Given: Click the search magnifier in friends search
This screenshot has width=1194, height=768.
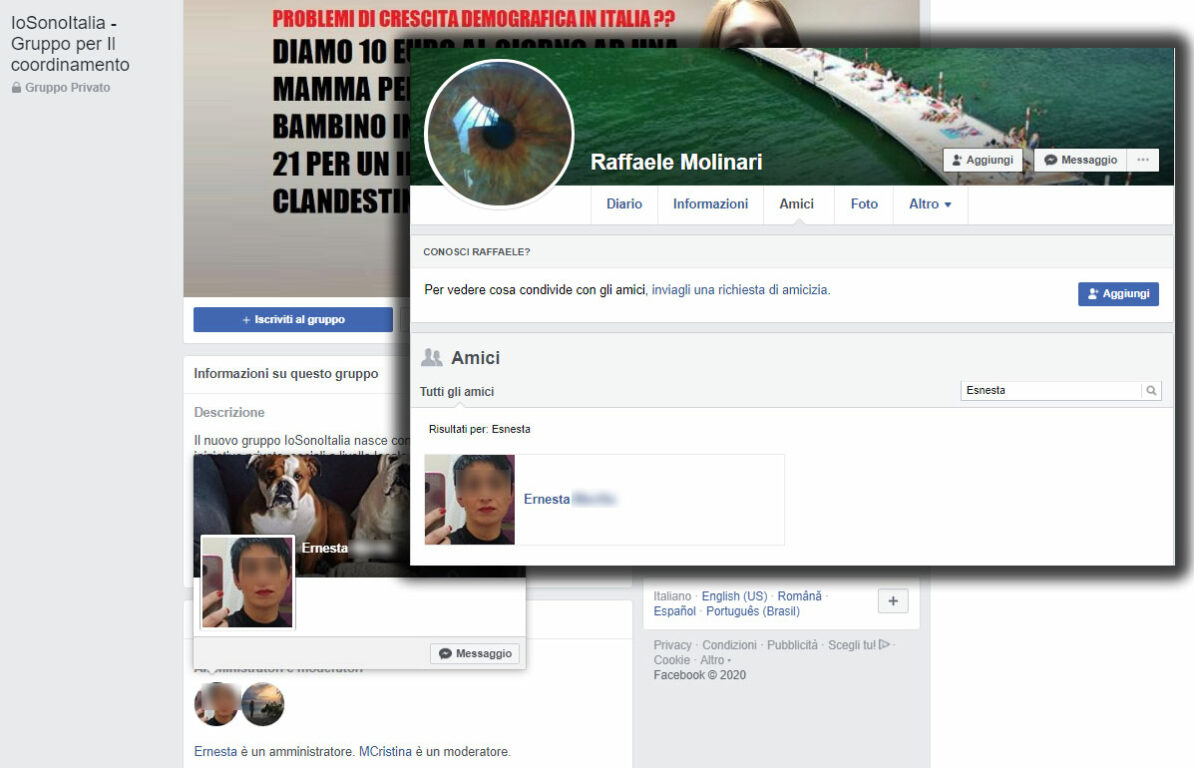Looking at the screenshot, I should point(1151,390).
